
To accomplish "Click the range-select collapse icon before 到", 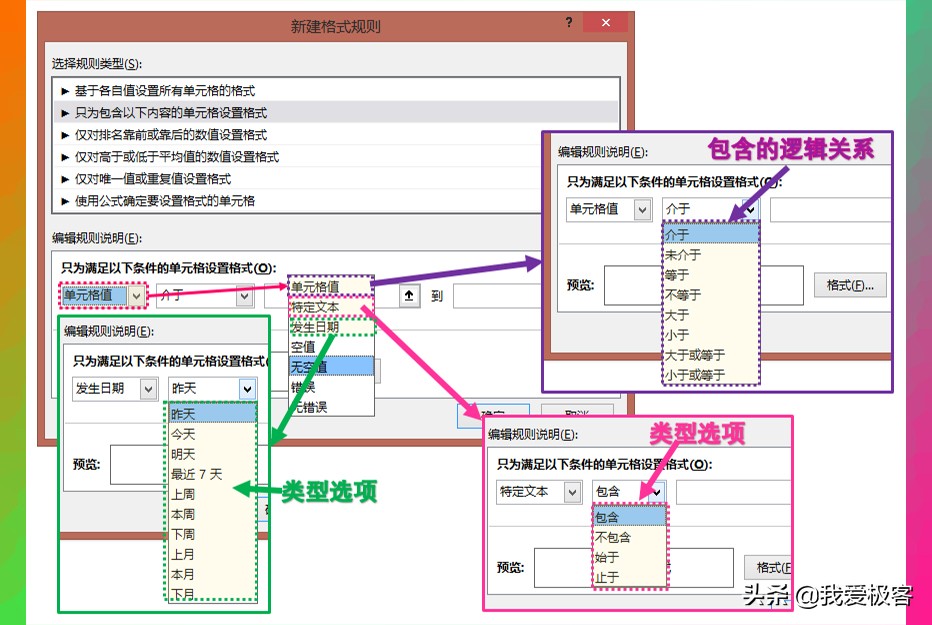I will click(409, 295).
